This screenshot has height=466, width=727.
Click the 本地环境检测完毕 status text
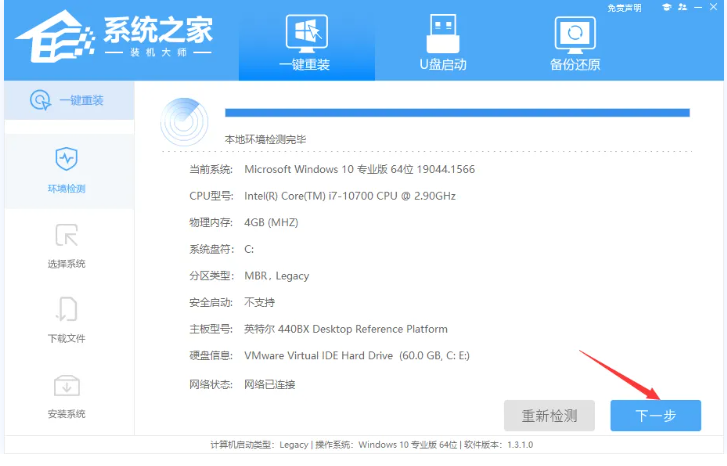(x=265, y=140)
